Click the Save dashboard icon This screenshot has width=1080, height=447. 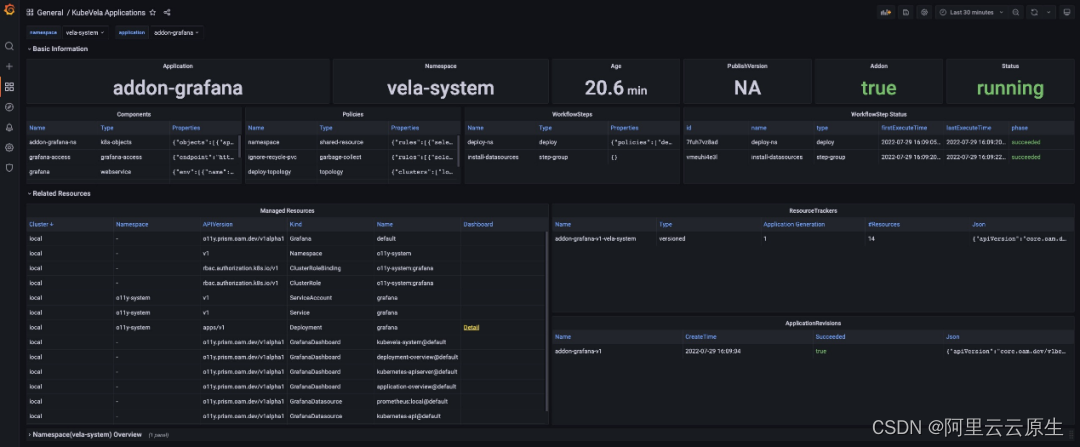point(906,12)
